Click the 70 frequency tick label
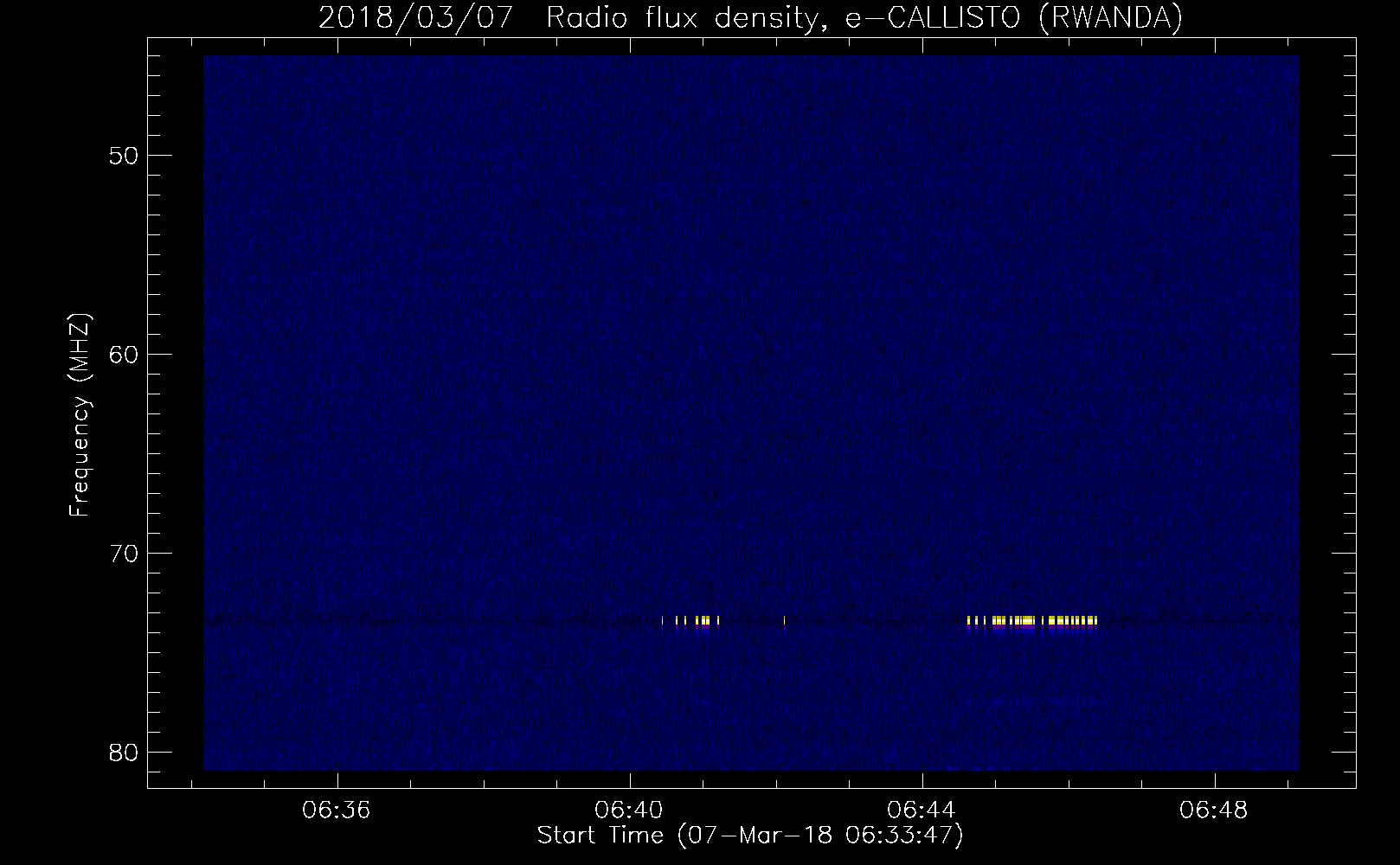 [123, 553]
